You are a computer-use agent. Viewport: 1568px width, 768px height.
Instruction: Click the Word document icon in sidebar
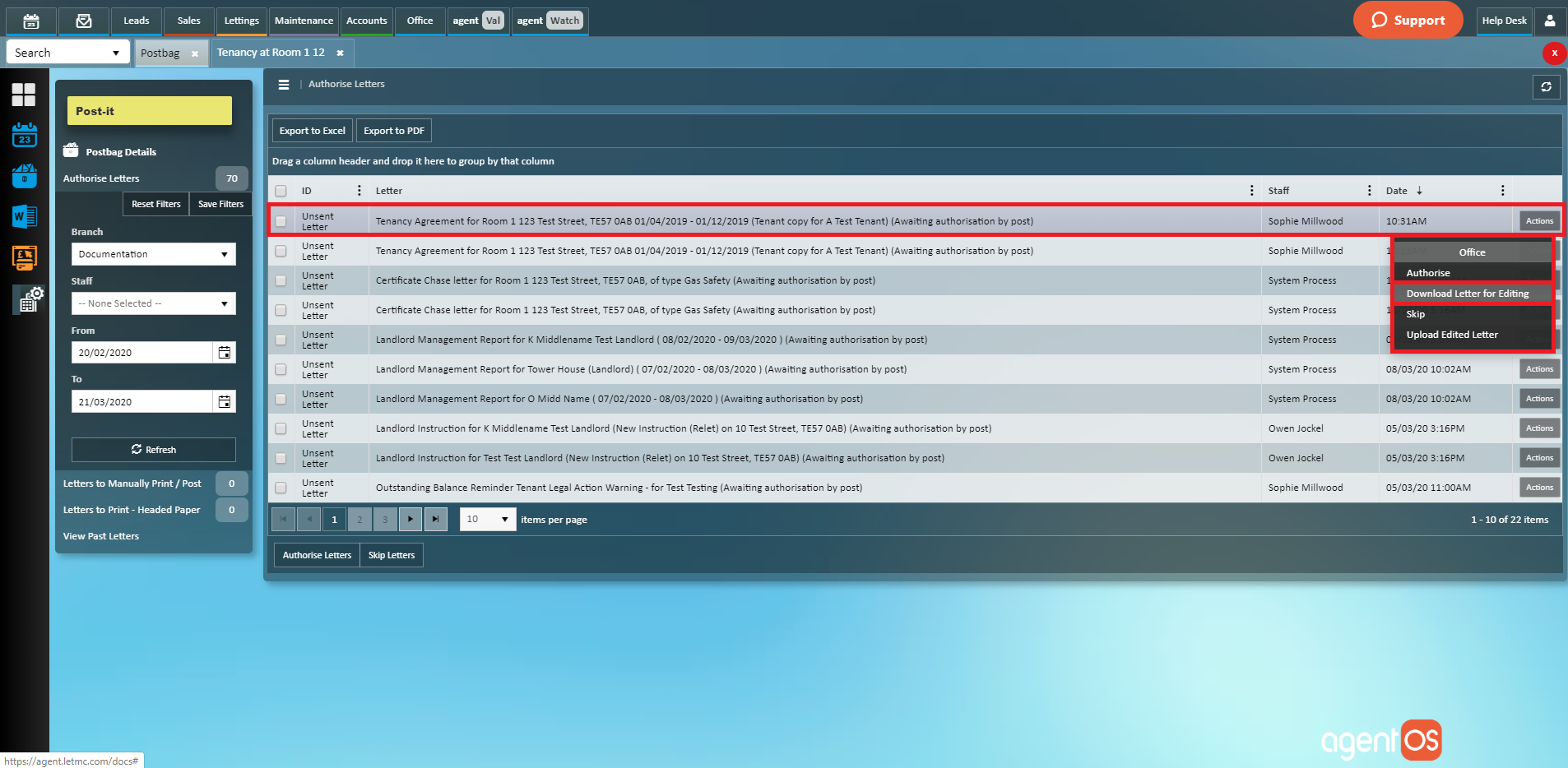pos(24,217)
